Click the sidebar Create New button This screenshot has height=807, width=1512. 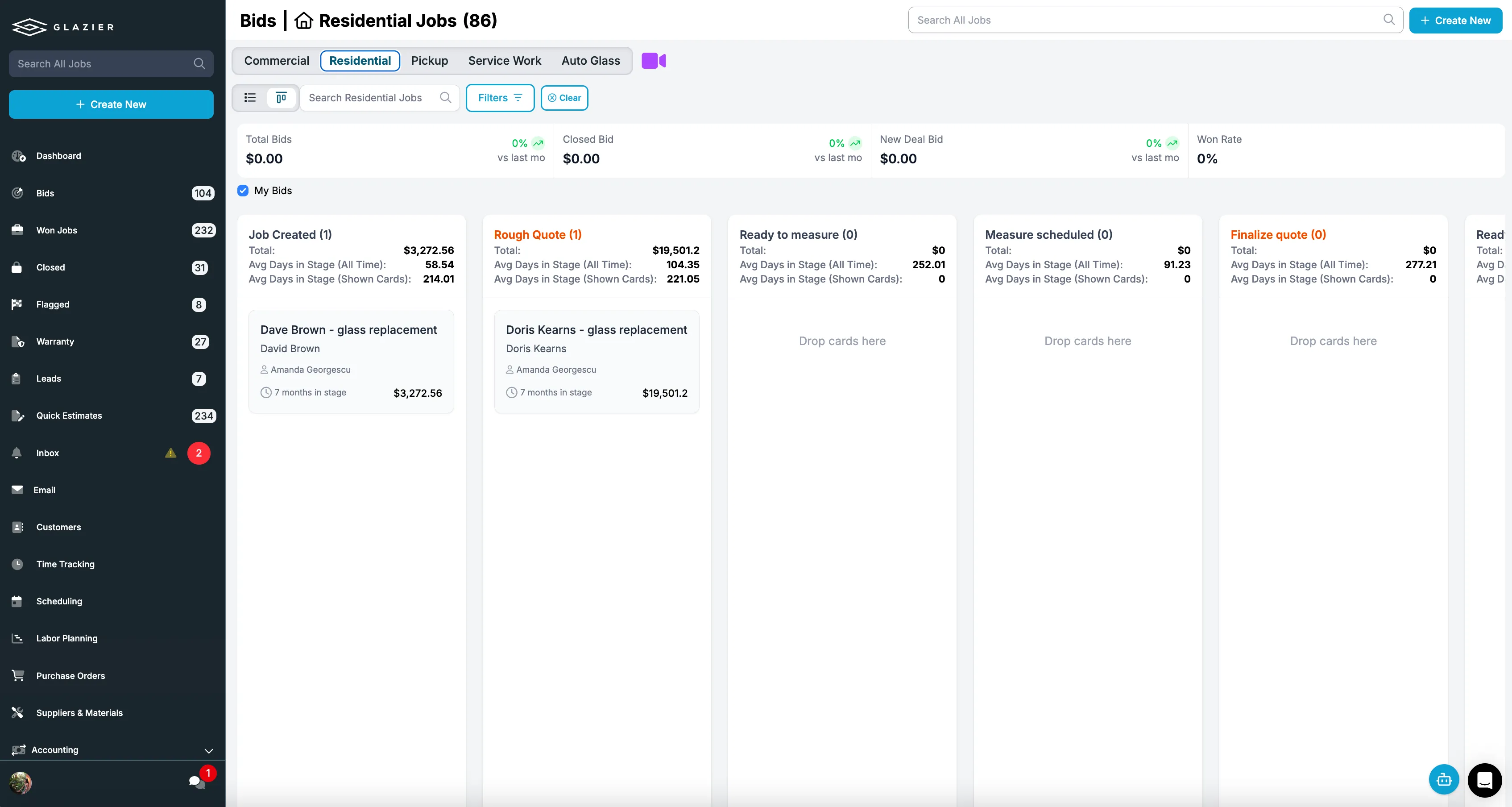point(111,104)
